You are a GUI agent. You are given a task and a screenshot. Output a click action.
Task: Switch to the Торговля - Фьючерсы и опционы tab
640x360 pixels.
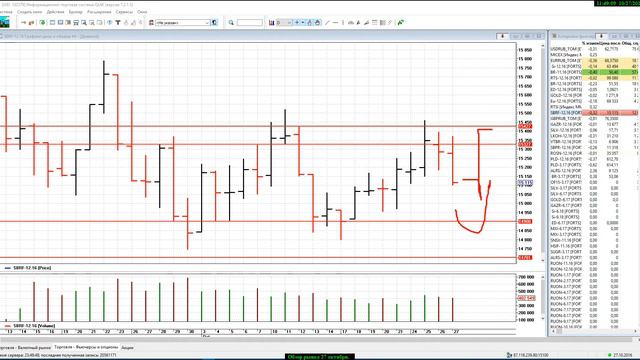(x=86, y=347)
